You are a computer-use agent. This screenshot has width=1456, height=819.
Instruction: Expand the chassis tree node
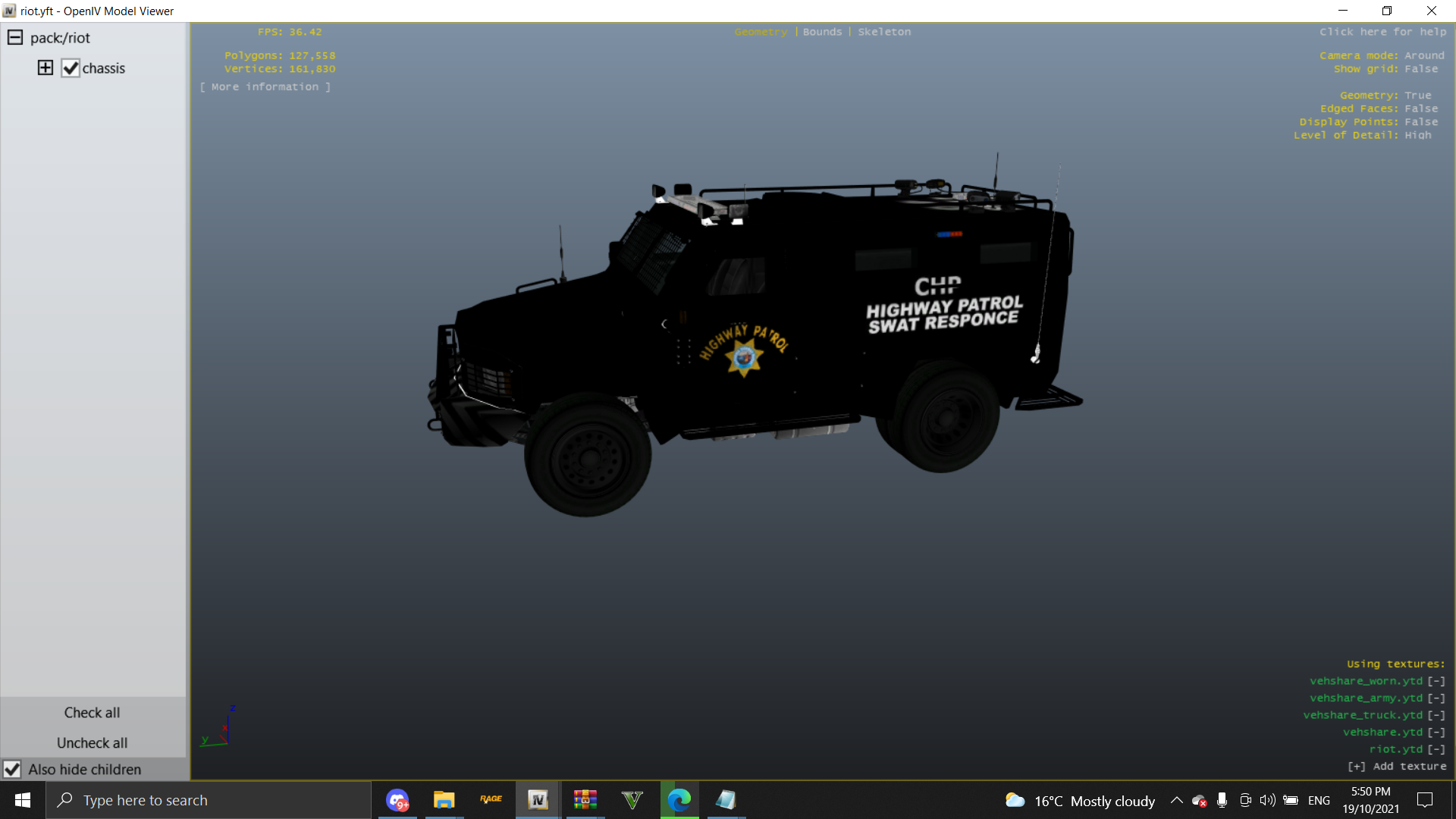pyautogui.click(x=45, y=68)
